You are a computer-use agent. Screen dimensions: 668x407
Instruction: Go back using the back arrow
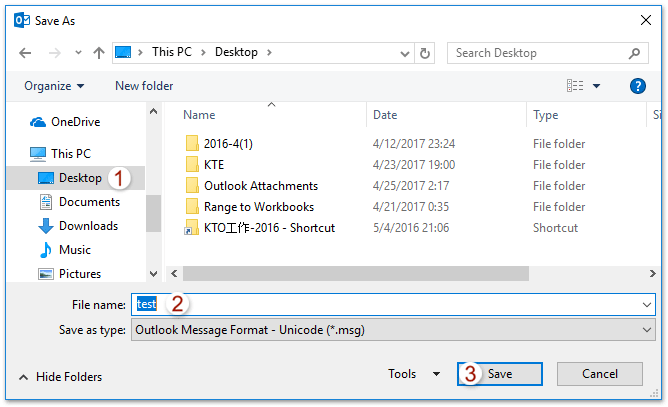coord(25,53)
